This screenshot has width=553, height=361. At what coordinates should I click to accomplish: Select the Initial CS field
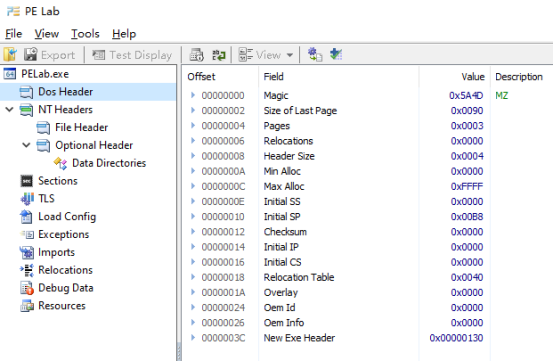[x=282, y=262]
